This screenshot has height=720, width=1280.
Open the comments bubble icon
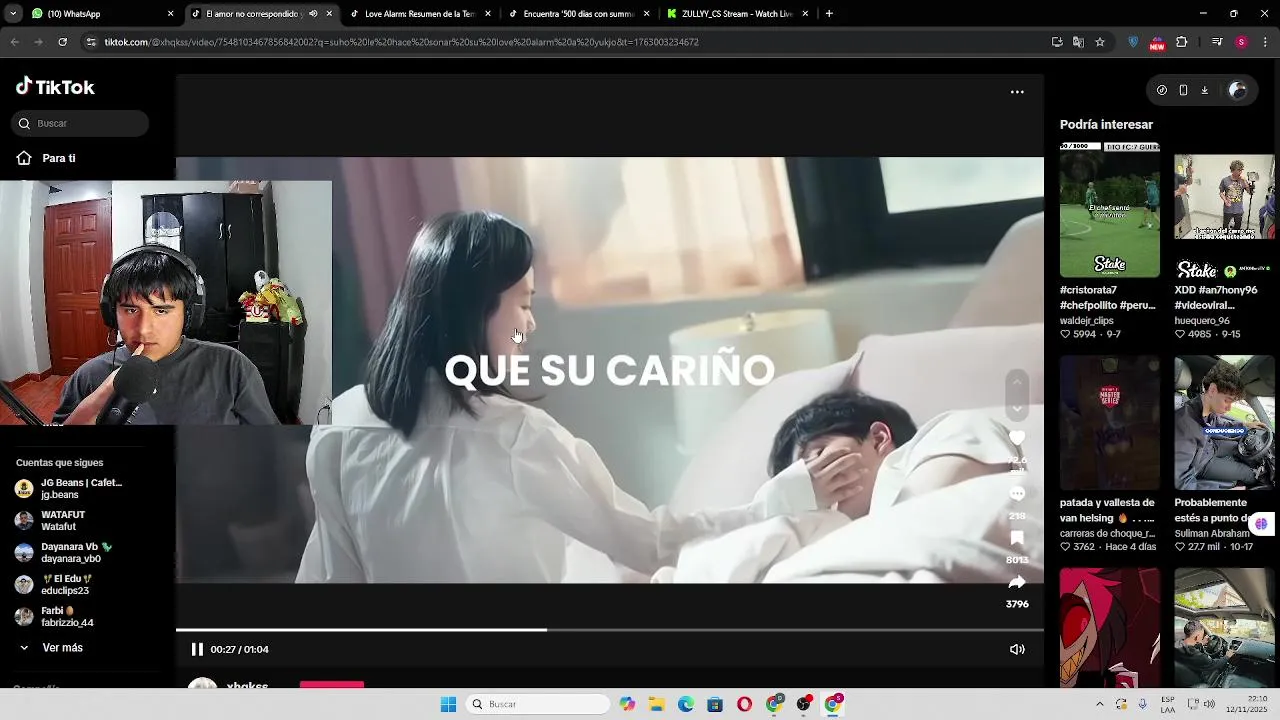[1017, 494]
